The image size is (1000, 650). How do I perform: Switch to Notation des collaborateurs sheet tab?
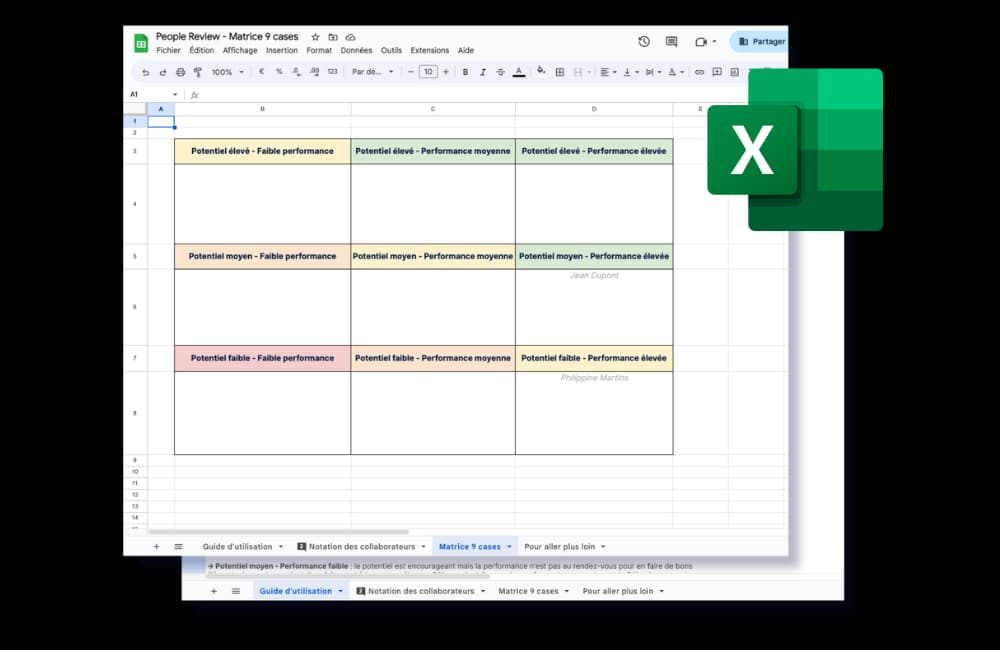tap(362, 547)
